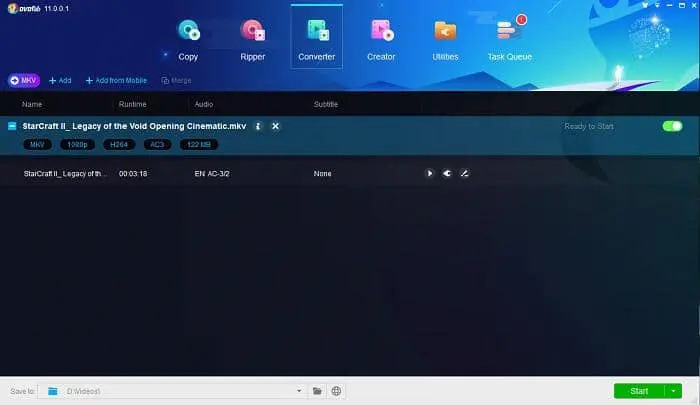Image resolution: width=700 pixels, height=405 pixels.
Task: Click Add from Mobile
Action: (x=117, y=80)
